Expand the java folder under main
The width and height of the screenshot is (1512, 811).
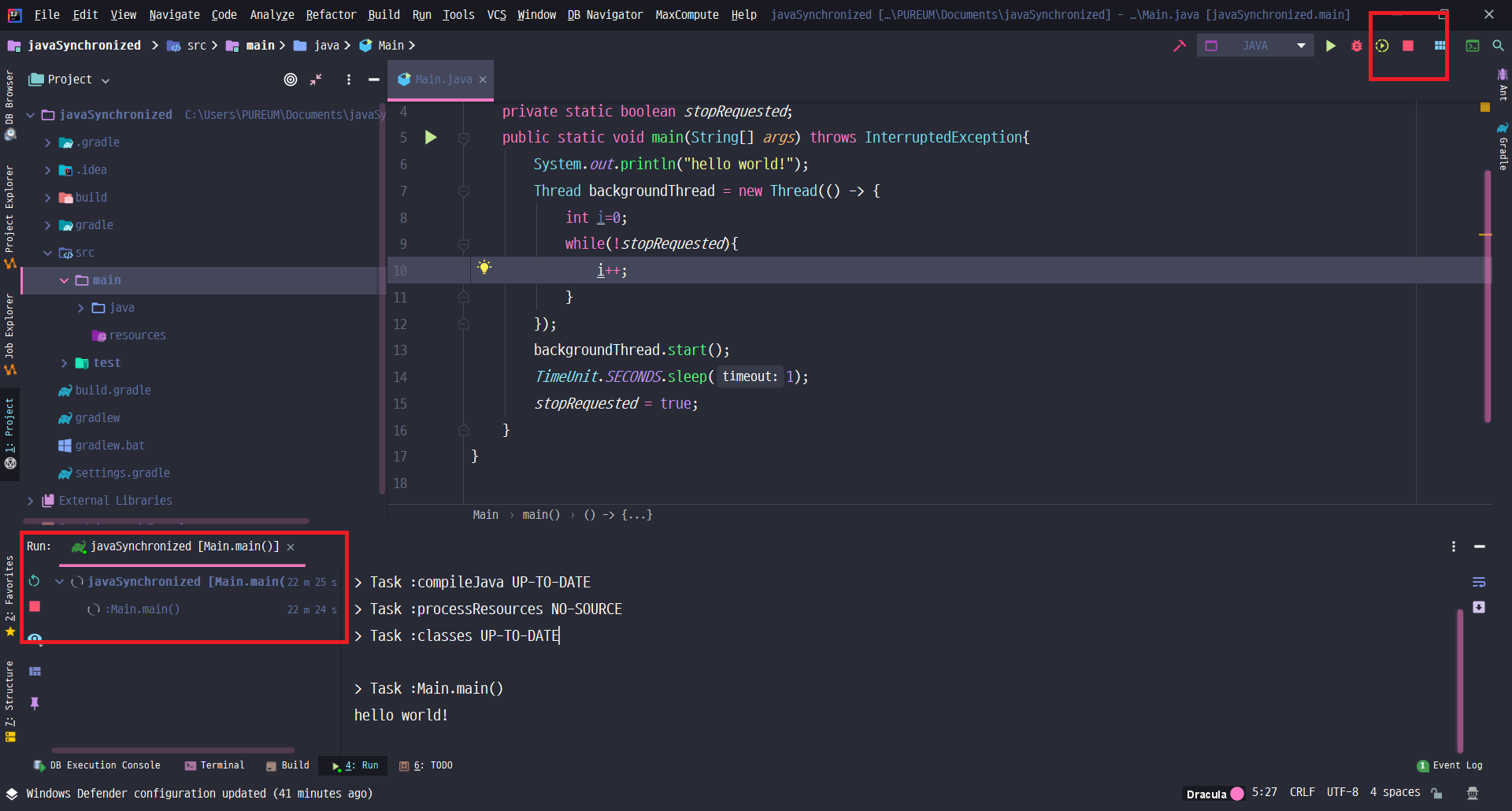click(80, 308)
